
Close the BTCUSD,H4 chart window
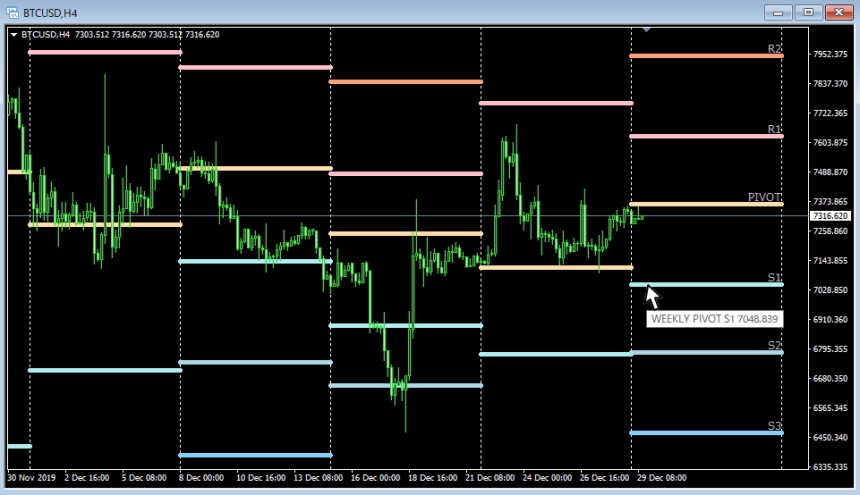tap(839, 12)
